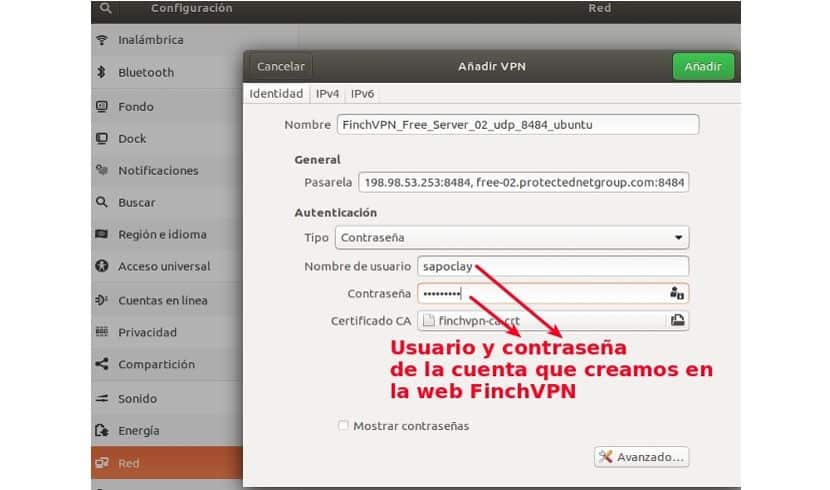
Task: Click the password storage icon in Contraseña field
Action: click(x=677, y=293)
